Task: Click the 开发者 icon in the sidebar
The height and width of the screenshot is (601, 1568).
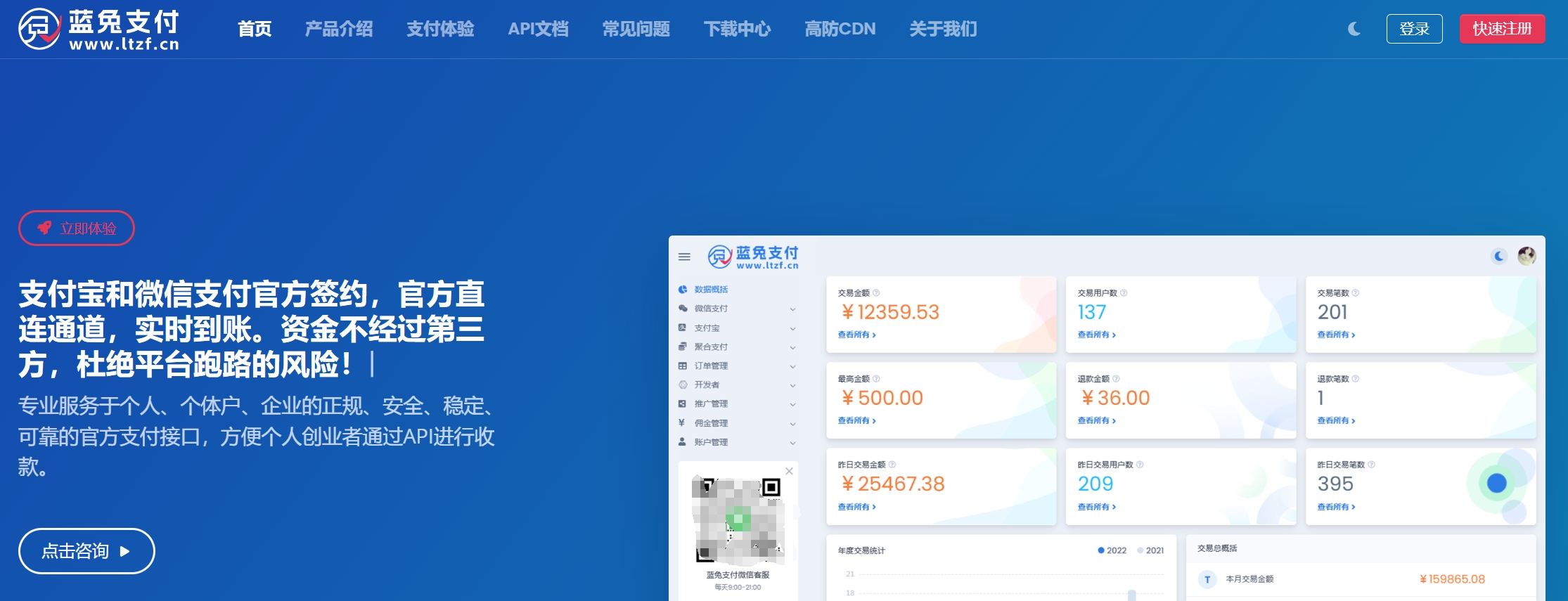Action: 682,384
